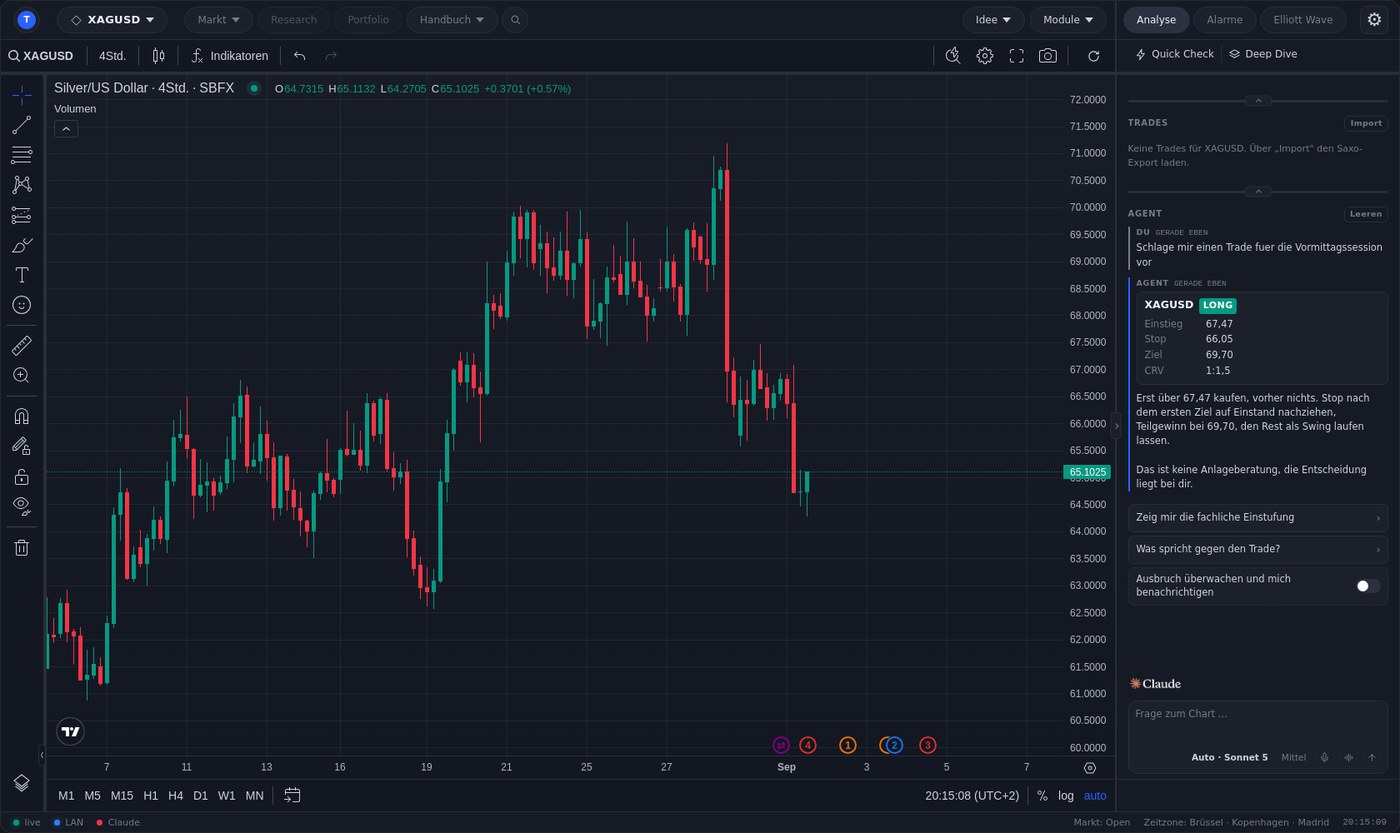1400x833 pixels.
Task: Click 'Was spricht gegen den Trade?' suggestion
Action: (1257, 549)
